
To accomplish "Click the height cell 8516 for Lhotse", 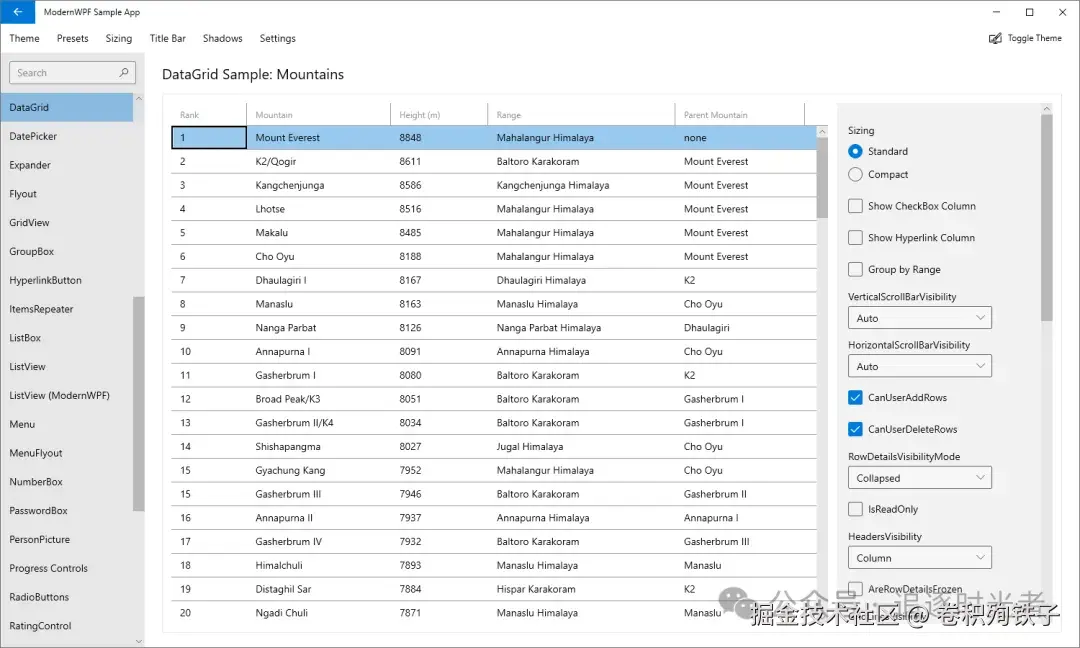I will click(x=439, y=209).
